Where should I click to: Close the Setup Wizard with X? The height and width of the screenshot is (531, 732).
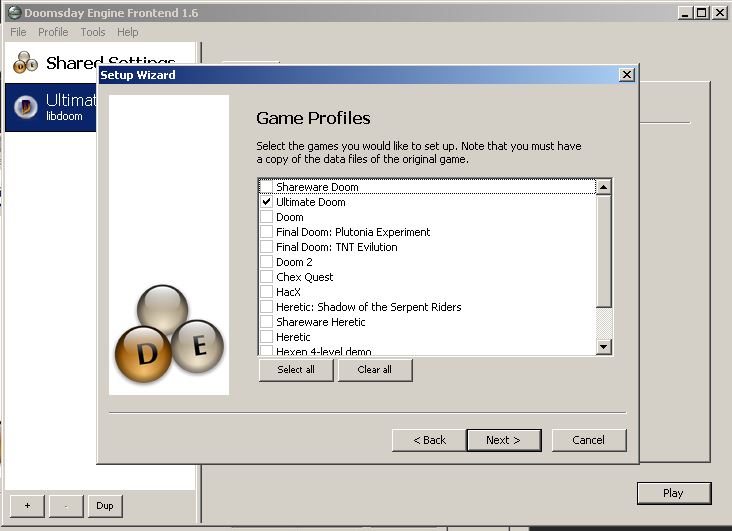[627, 75]
